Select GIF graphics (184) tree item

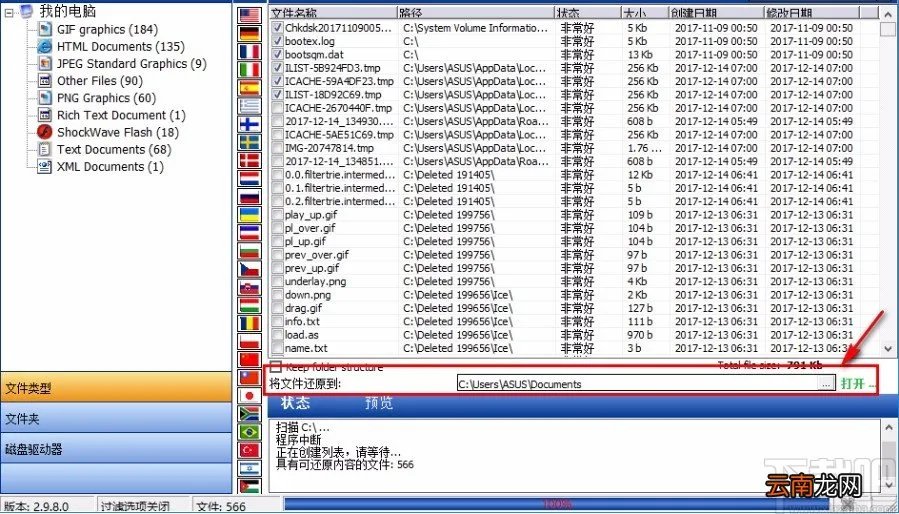107,29
